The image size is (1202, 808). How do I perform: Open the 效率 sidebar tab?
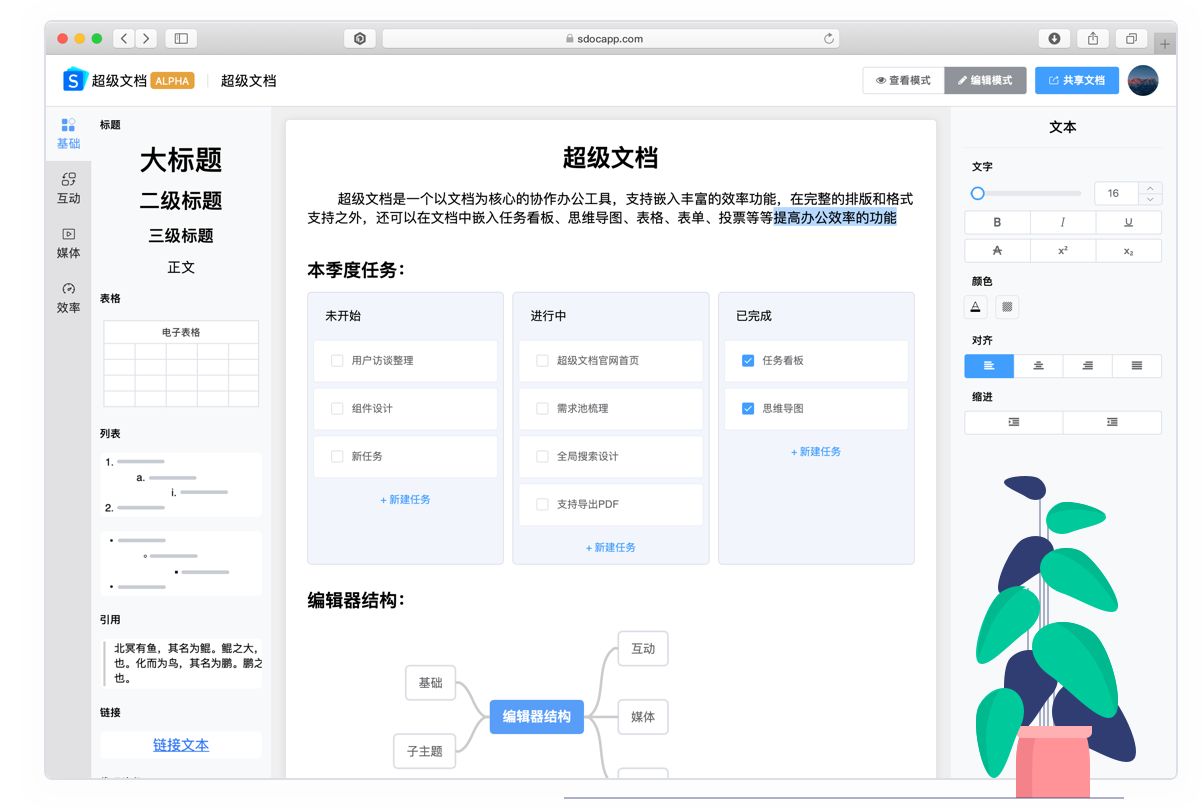[x=68, y=298]
